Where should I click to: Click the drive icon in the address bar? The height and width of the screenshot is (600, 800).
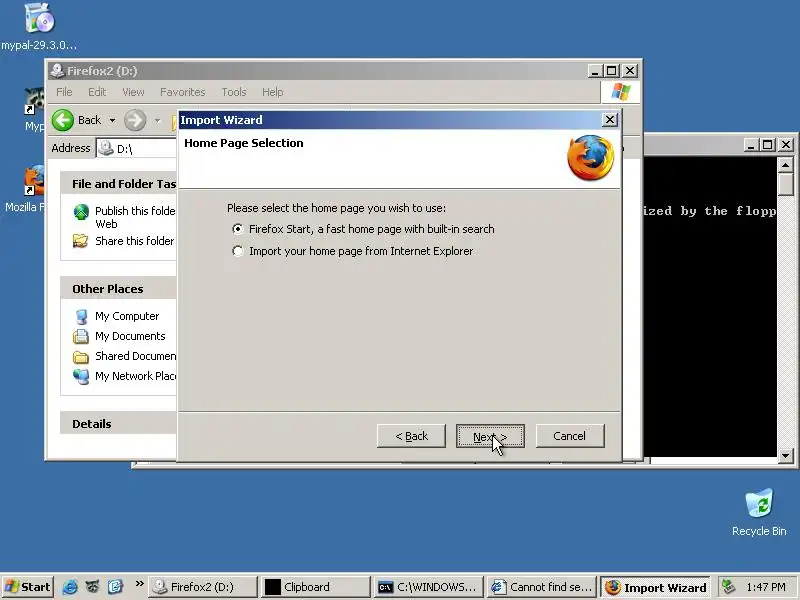(106, 148)
